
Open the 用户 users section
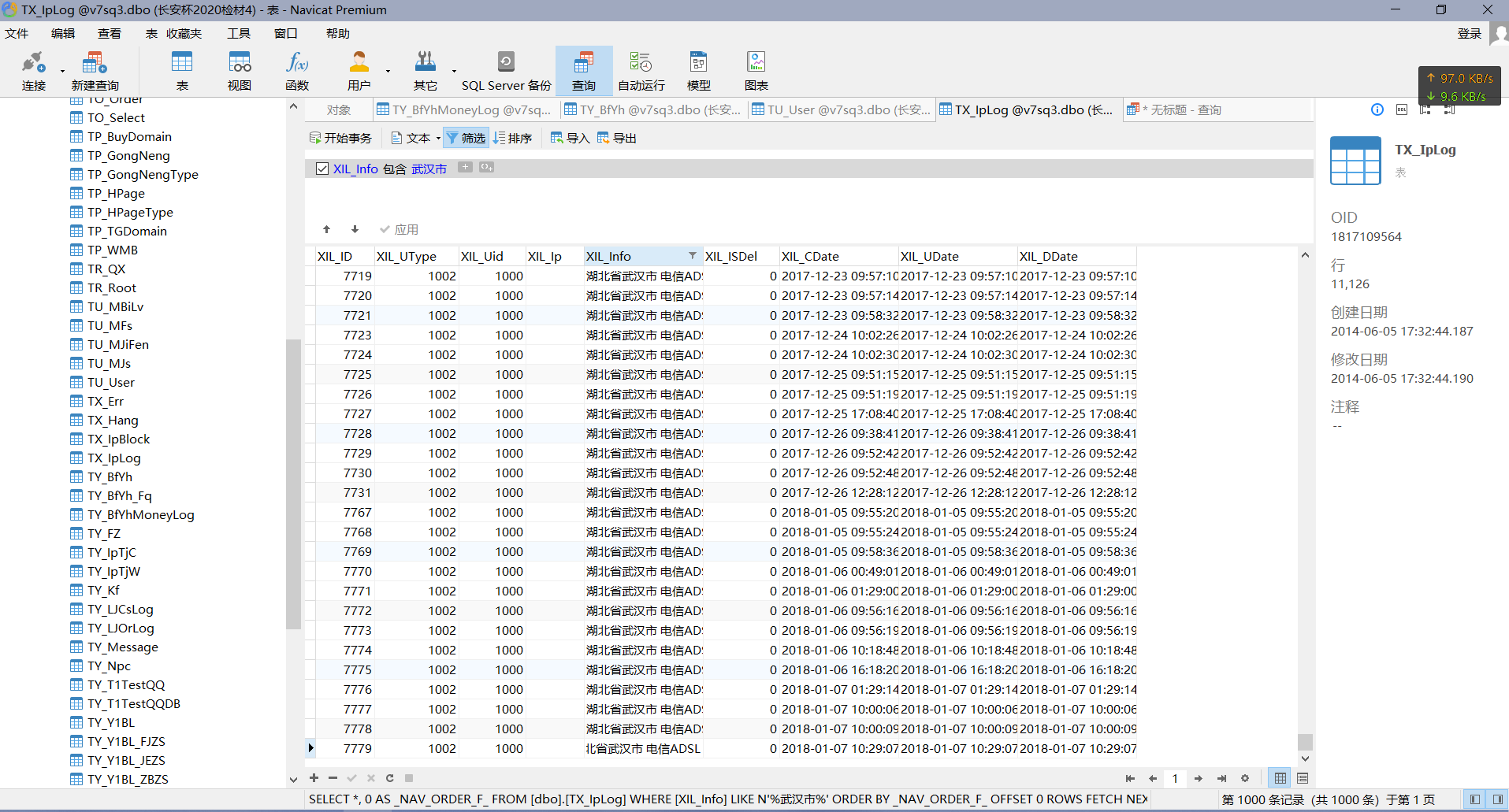(x=359, y=70)
